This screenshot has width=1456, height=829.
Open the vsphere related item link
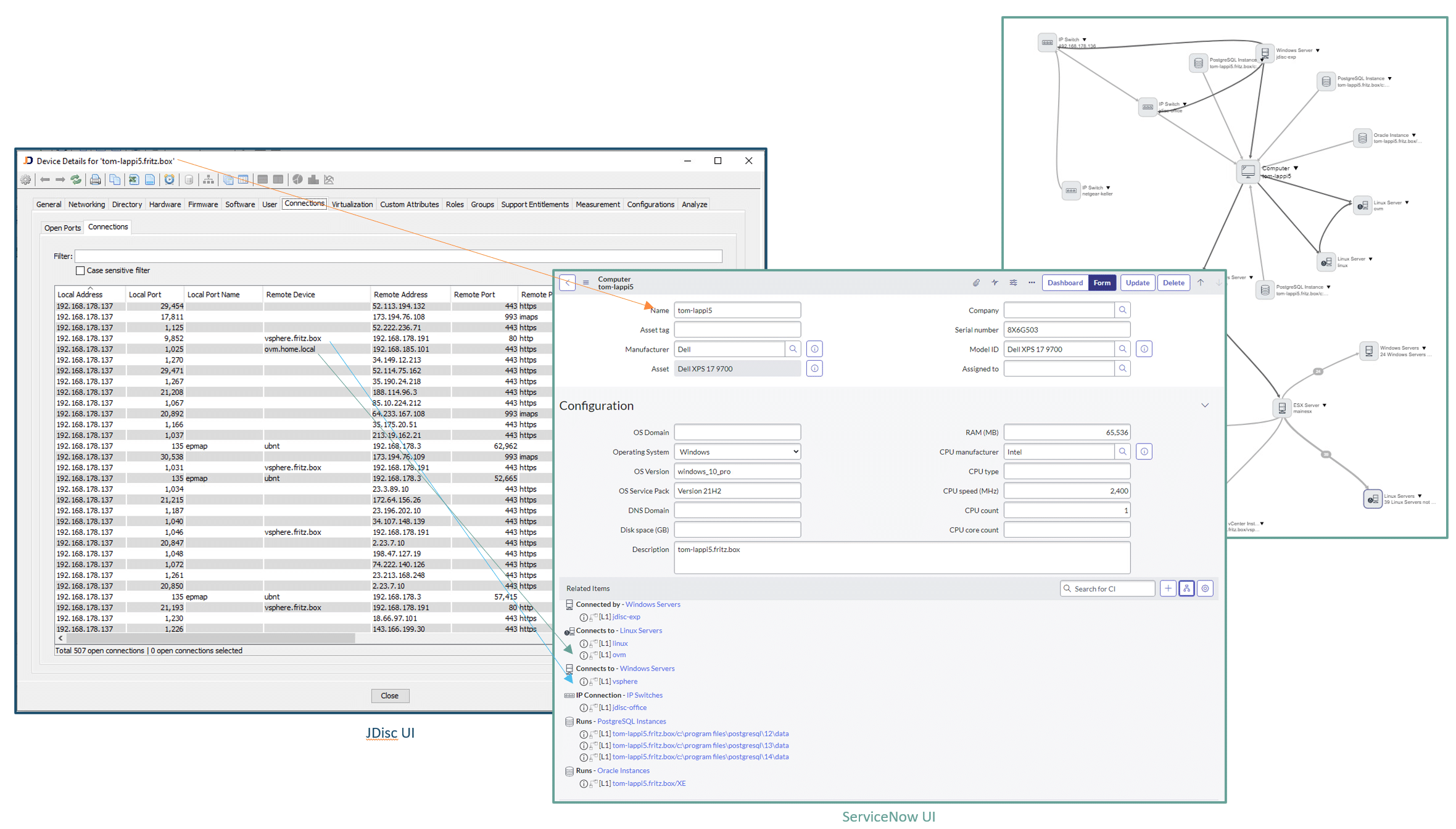pyautogui.click(x=624, y=682)
